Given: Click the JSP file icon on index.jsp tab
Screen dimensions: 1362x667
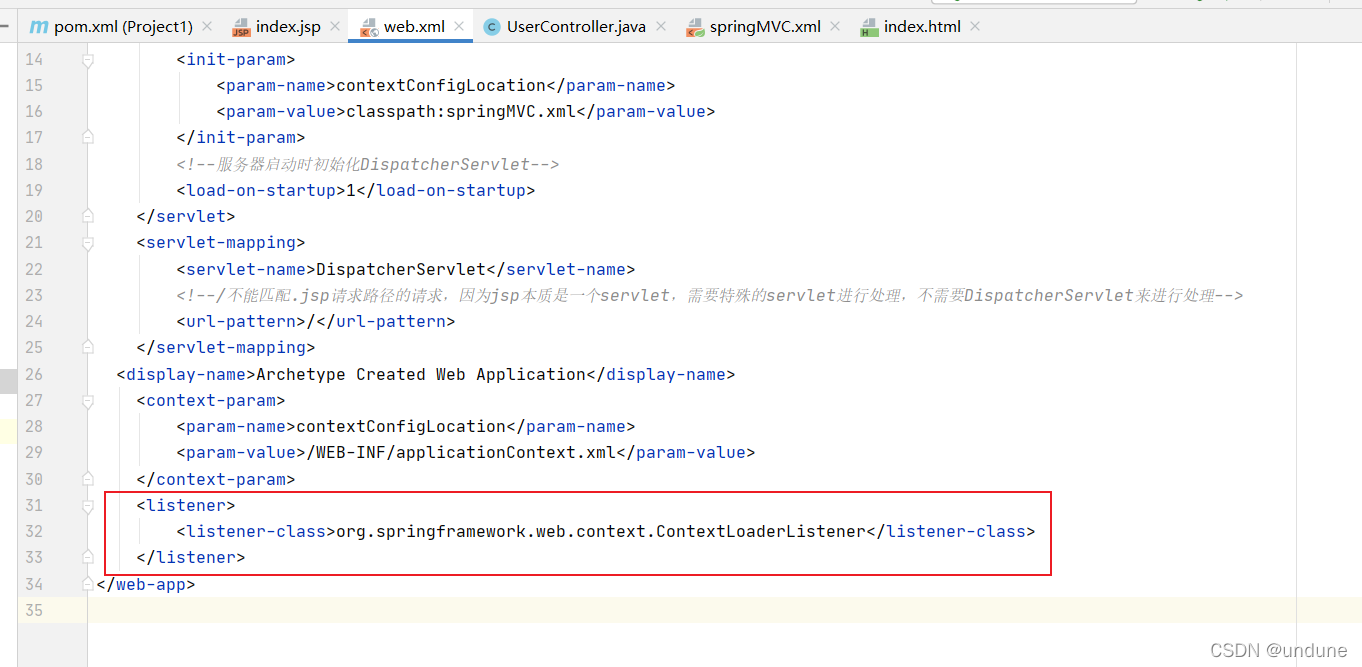Looking at the screenshot, I should (241, 26).
